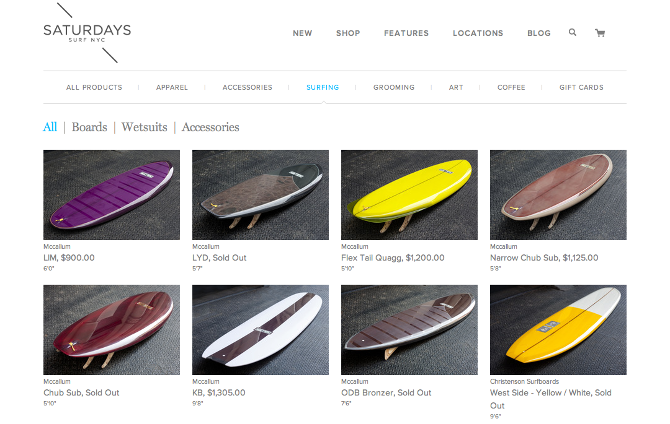Open the purple LIM surfboard thumbnail
670x424 pixels.
112,195
